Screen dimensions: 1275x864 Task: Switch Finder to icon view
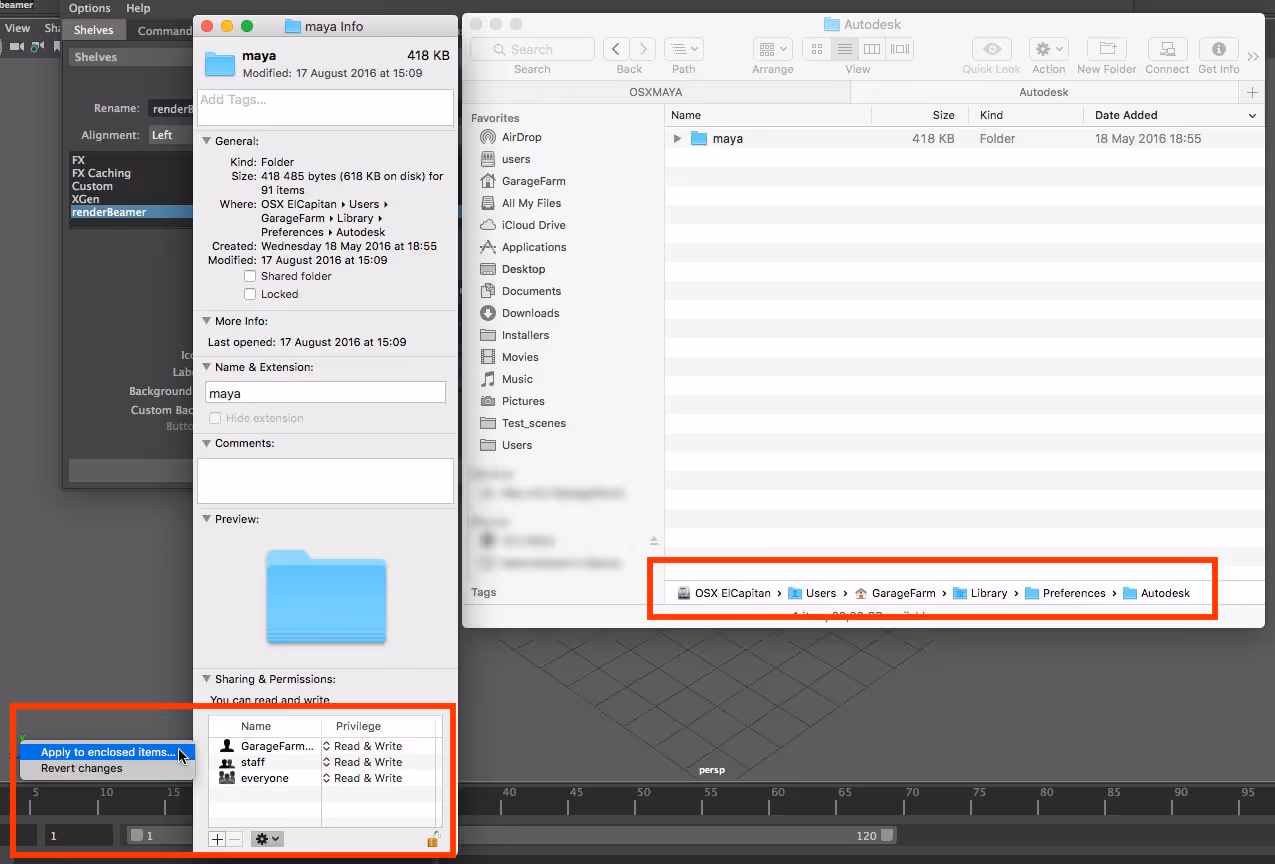[817, 48]
